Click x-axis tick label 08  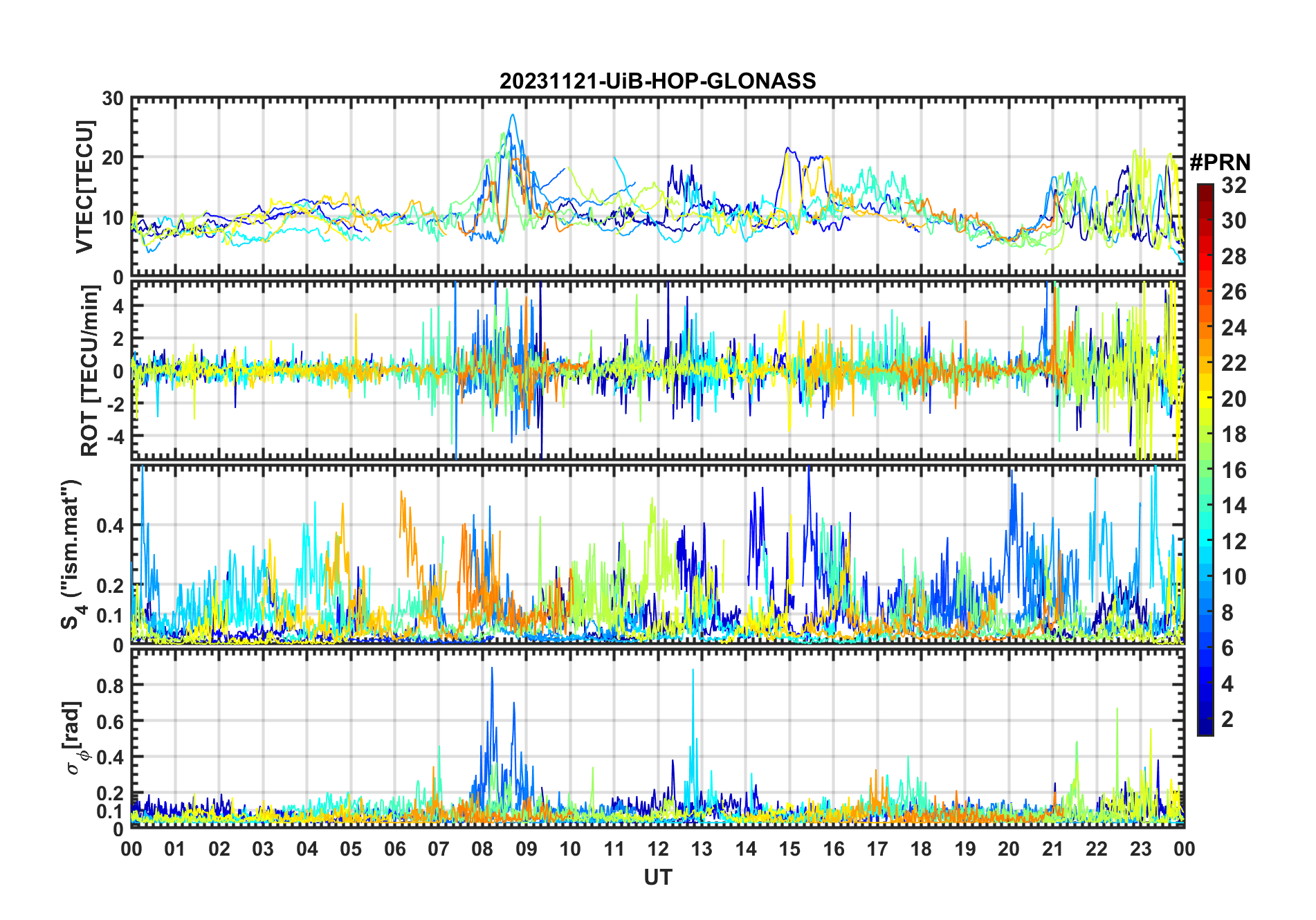click(x=482, y=849)
